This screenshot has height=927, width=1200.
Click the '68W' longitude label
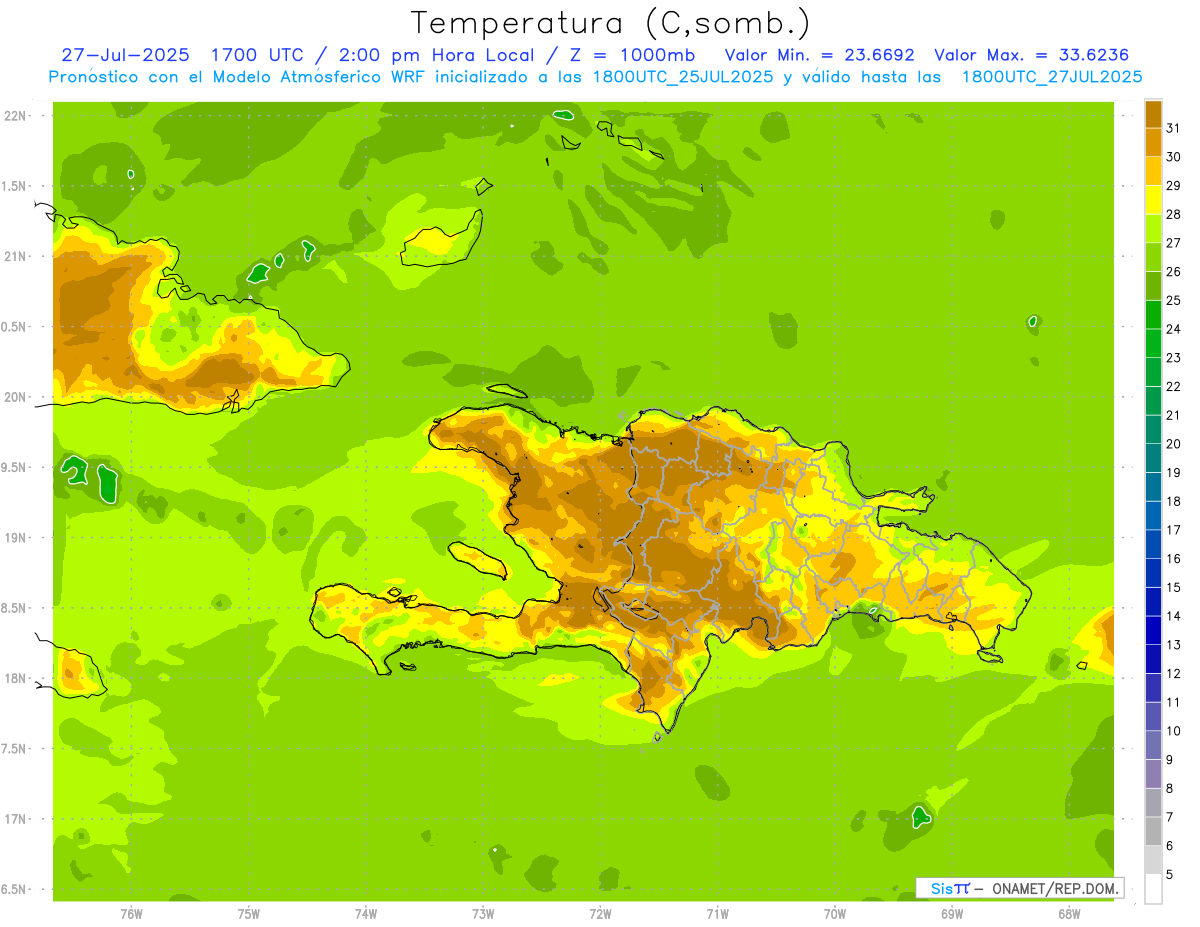click(1069, 913)
